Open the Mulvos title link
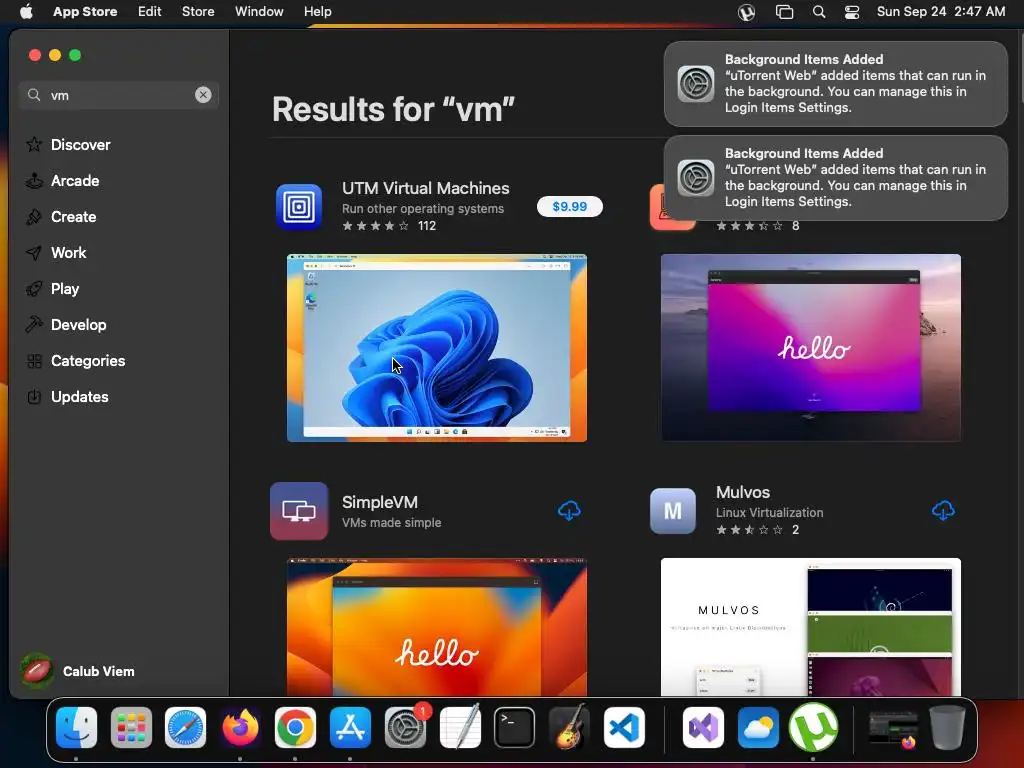Viewport: 1024px width, 768px height. (x=743, y=492)
